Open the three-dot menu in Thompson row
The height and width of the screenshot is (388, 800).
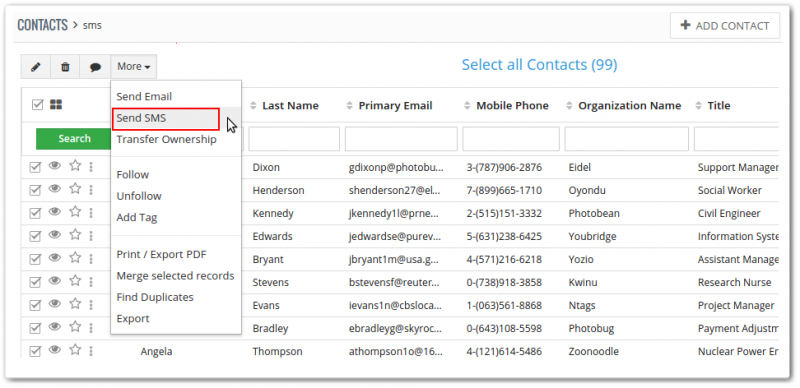pyautogui.click(x=91, y=351)
